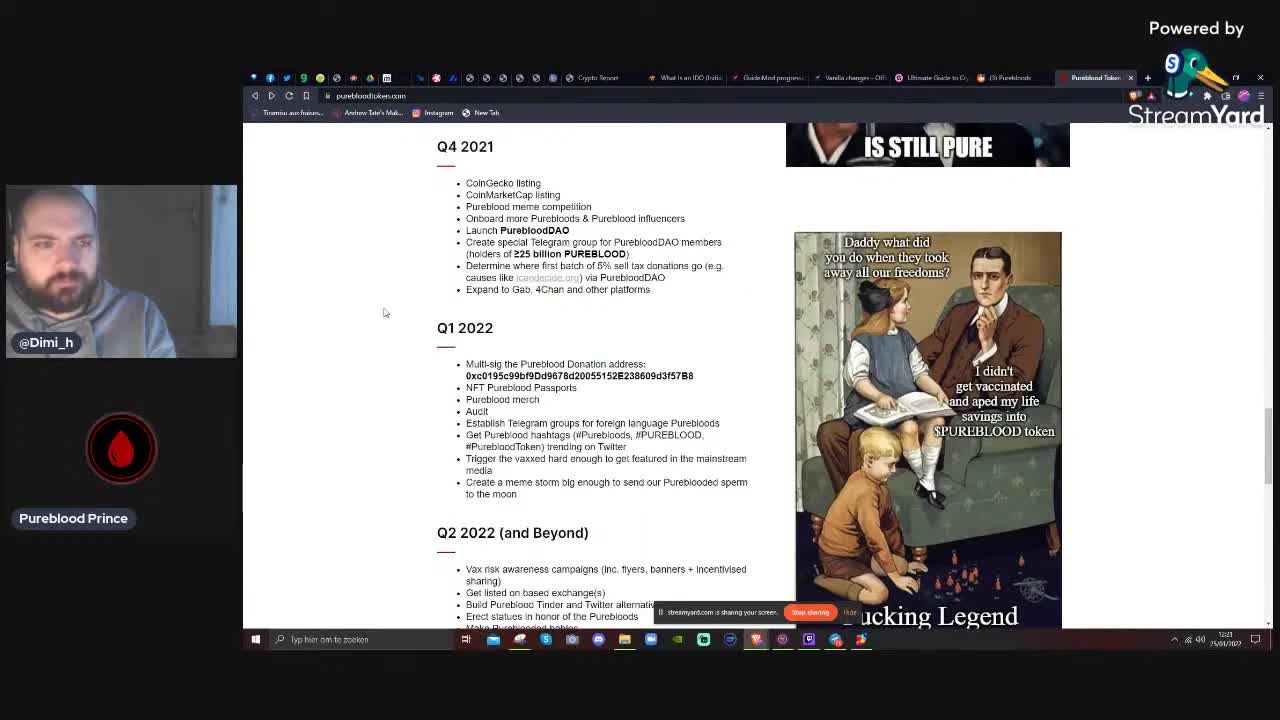Open the Twitch app on the taskbar

[809, 640]
